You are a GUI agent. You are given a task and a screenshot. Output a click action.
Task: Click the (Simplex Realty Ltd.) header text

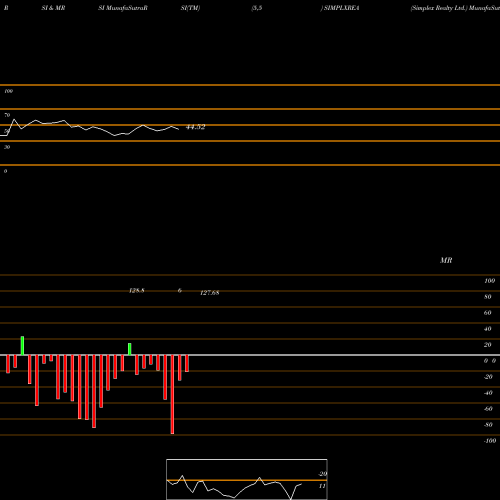439,8
